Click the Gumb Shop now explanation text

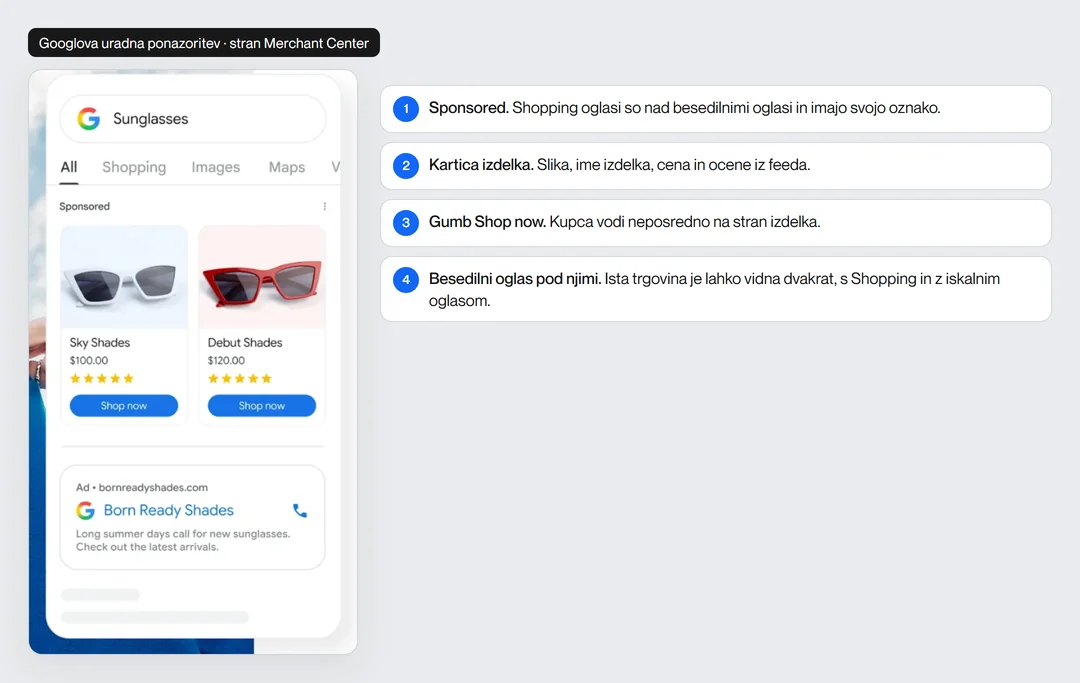click(x=625, y=222)
